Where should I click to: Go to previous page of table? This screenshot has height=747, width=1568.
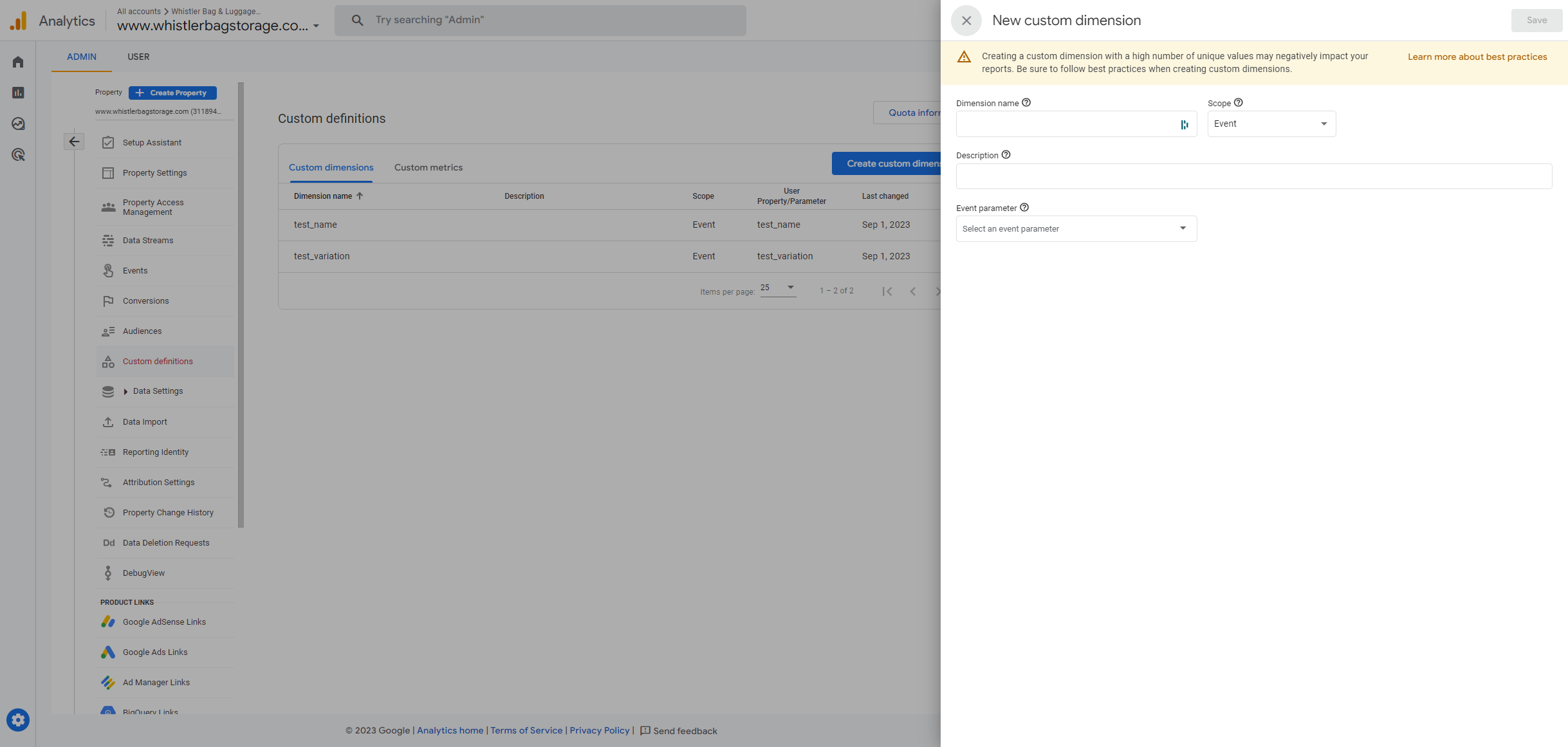[x=912, y=291]
